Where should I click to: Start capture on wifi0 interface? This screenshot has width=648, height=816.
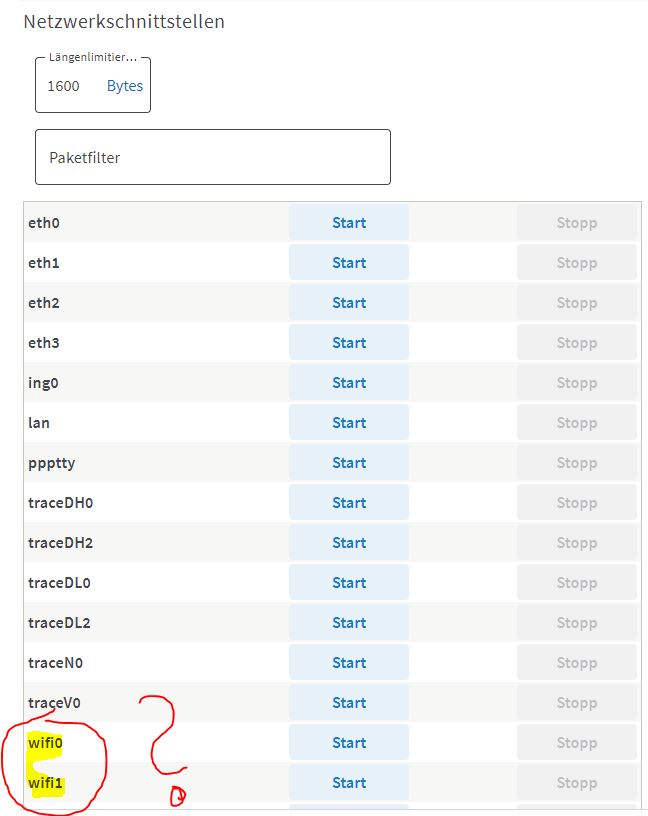click(349, 743)
